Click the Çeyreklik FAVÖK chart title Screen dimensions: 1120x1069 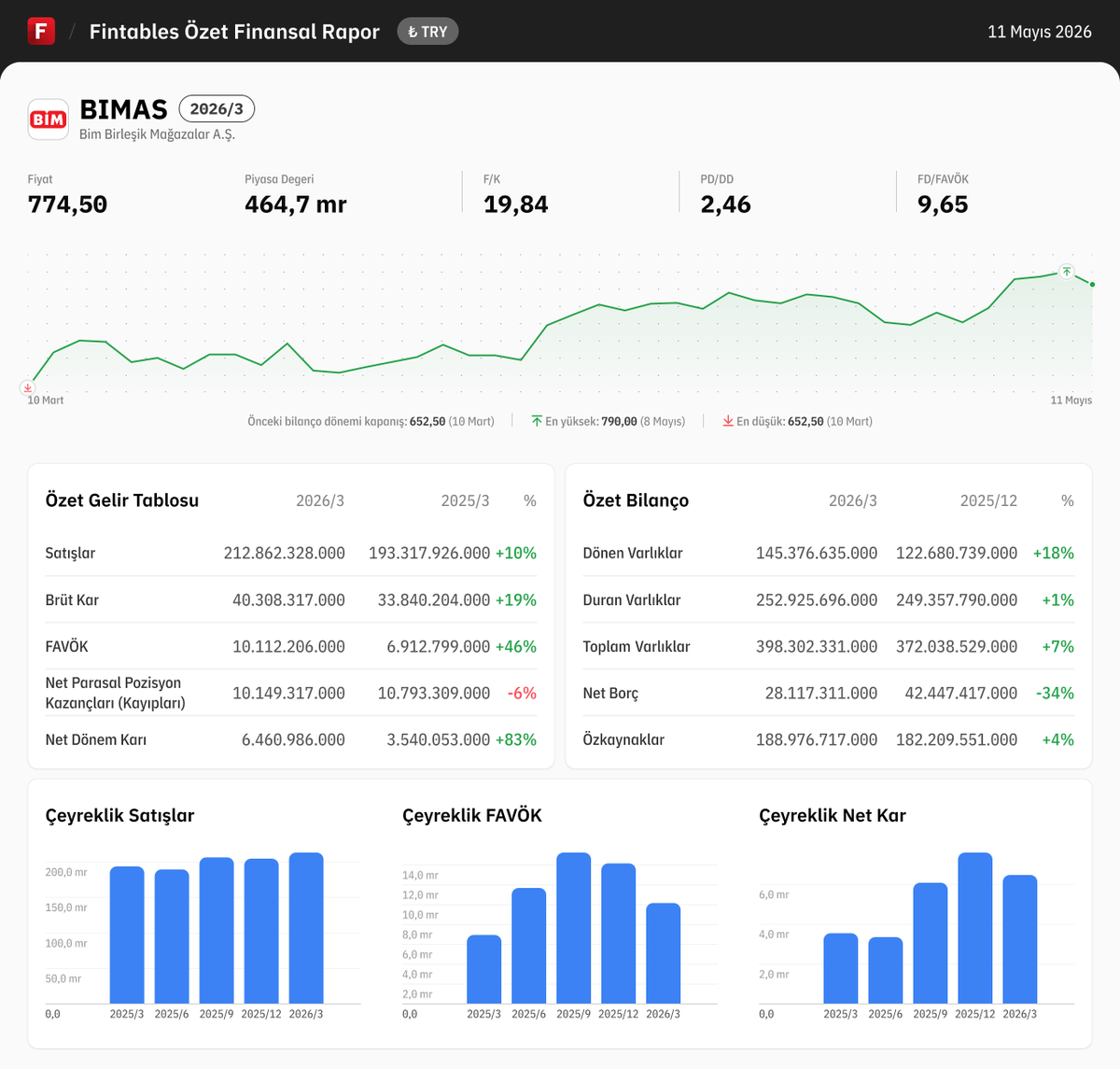[472, 815]
